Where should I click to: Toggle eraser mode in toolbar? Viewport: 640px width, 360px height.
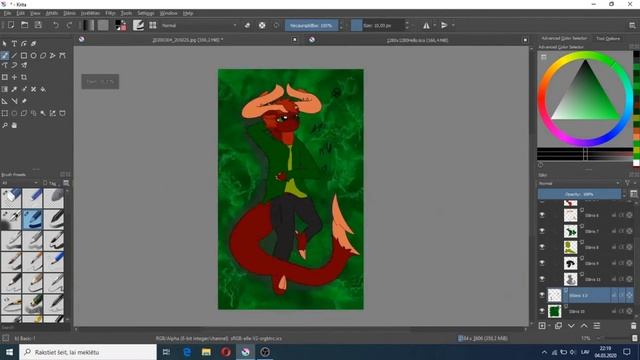pos(247,25)
